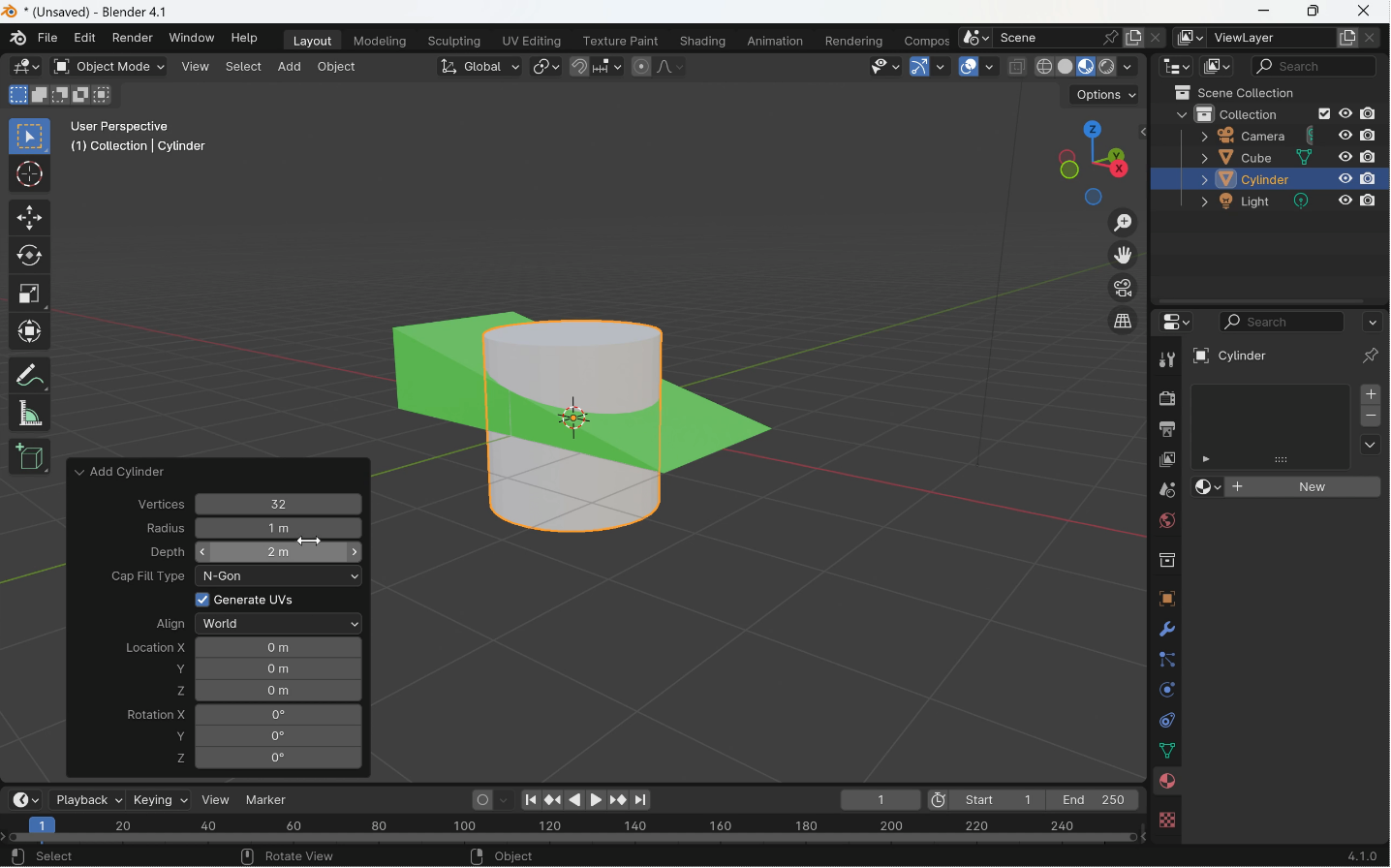Choose the Transform tool
This screenshot has width=1391, height=868.
click(29, 331)
